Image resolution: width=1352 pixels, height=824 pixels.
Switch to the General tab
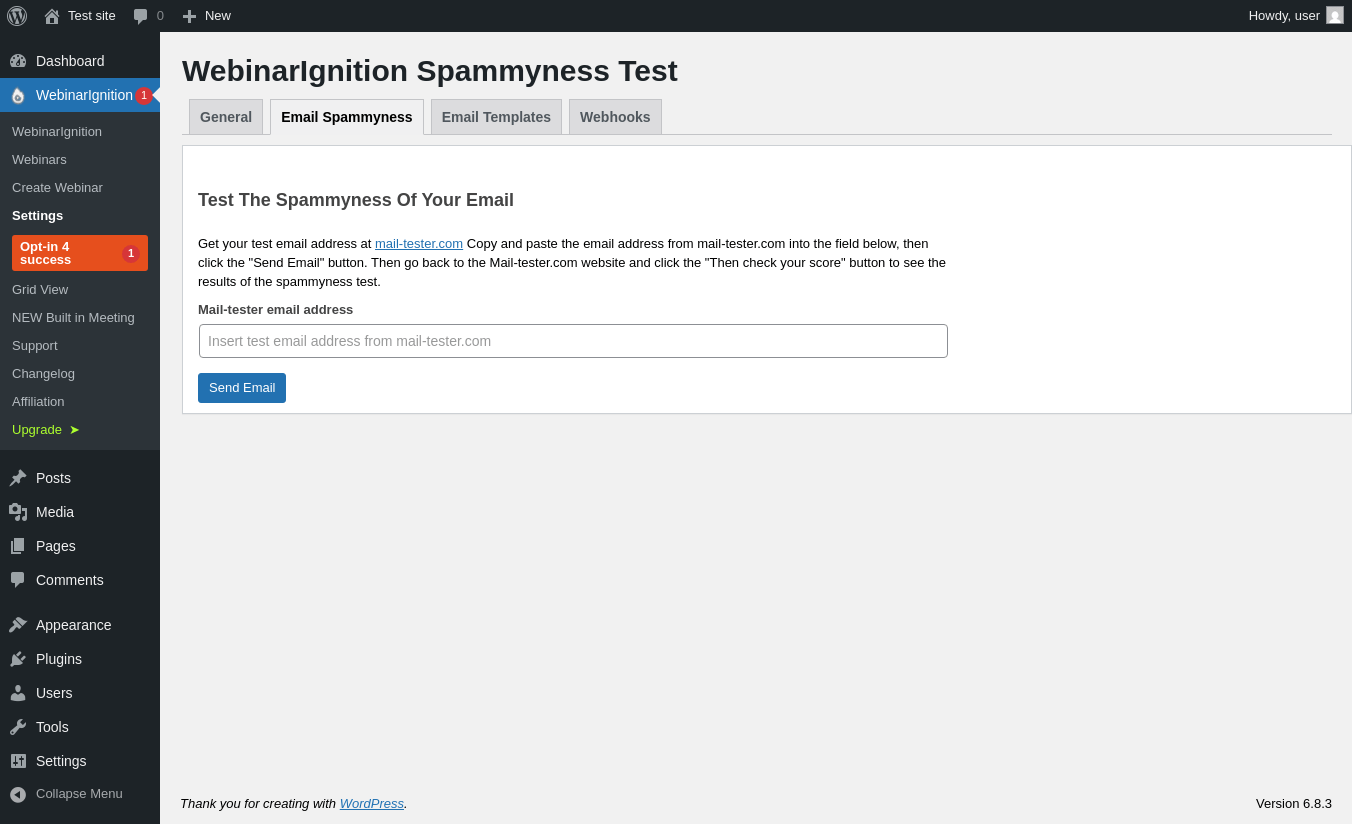point(226,117)
